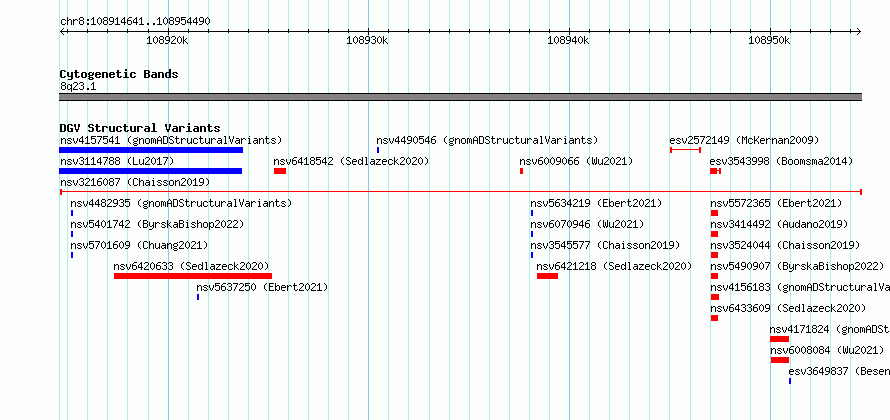Click nsv6009066 (Wu2021) text
This screenshot has height=420, width=890.
[x=576, y=161]
